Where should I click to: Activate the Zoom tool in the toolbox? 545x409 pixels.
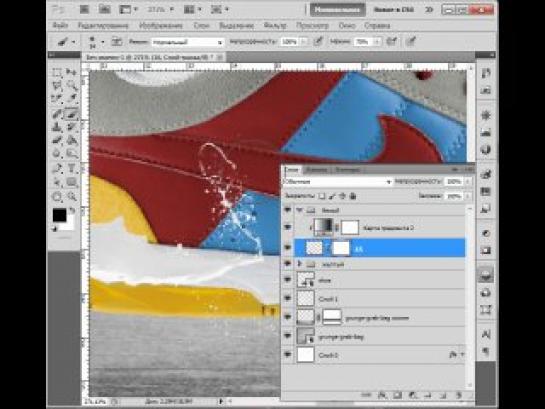coord(72,197)
